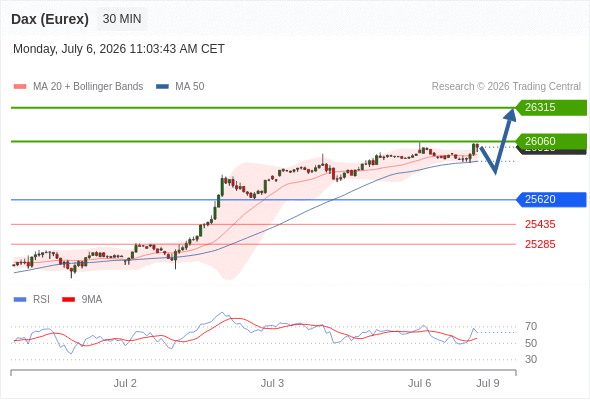This screenshot has height=400, width=590.
Task: Click the 30 MIN timeframe badge
Action: [122, 19]
